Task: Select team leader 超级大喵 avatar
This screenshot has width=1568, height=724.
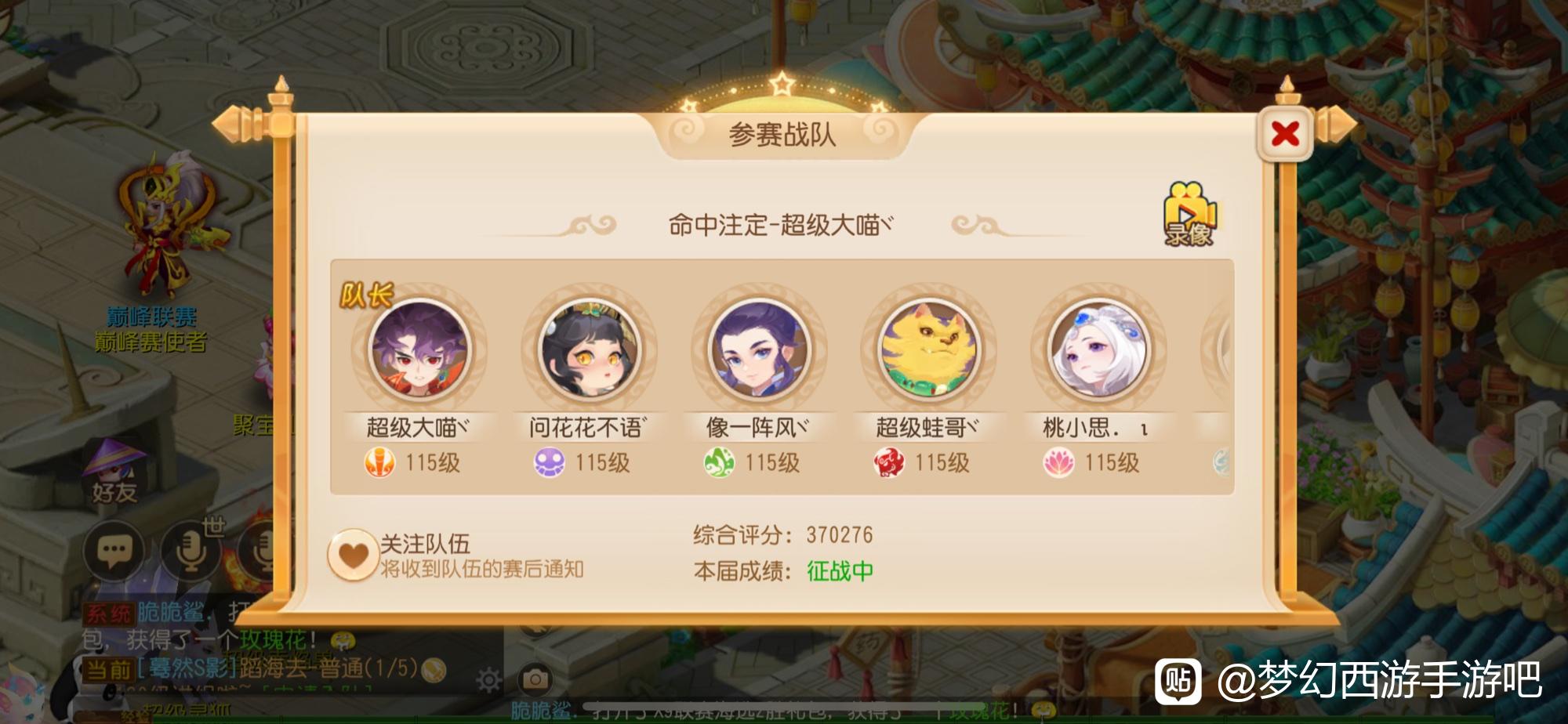Action: click(419, 349)
